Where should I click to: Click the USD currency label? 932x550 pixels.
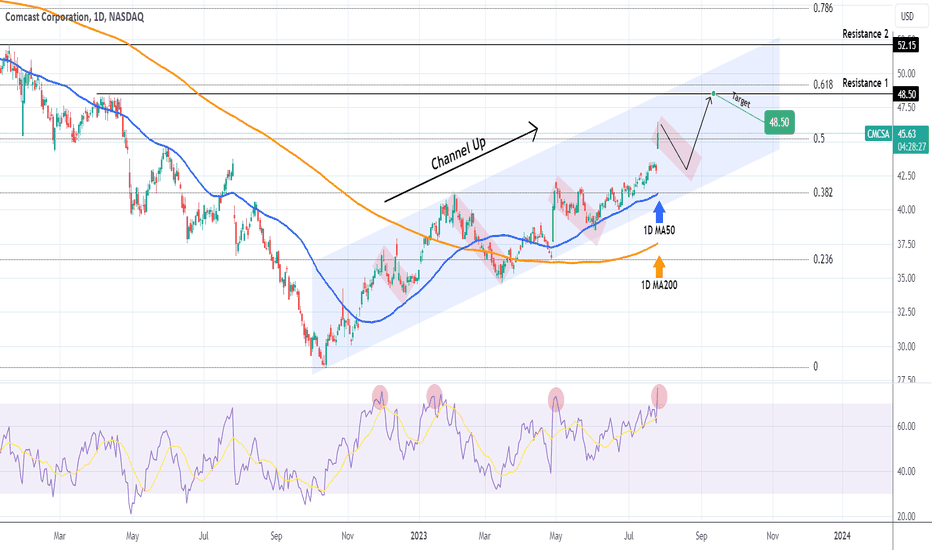[x=907, y=17]
